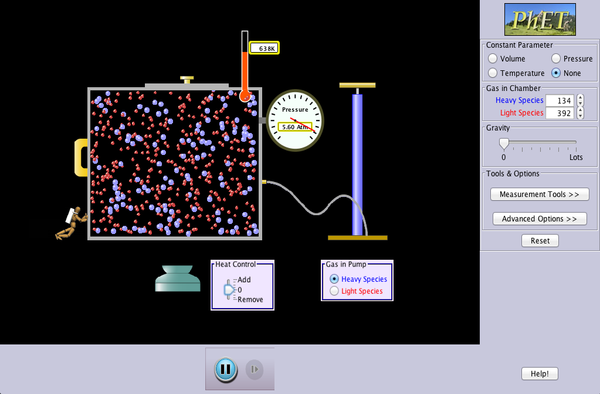Select None as constant parameter
600x394 pixels.
556,73
